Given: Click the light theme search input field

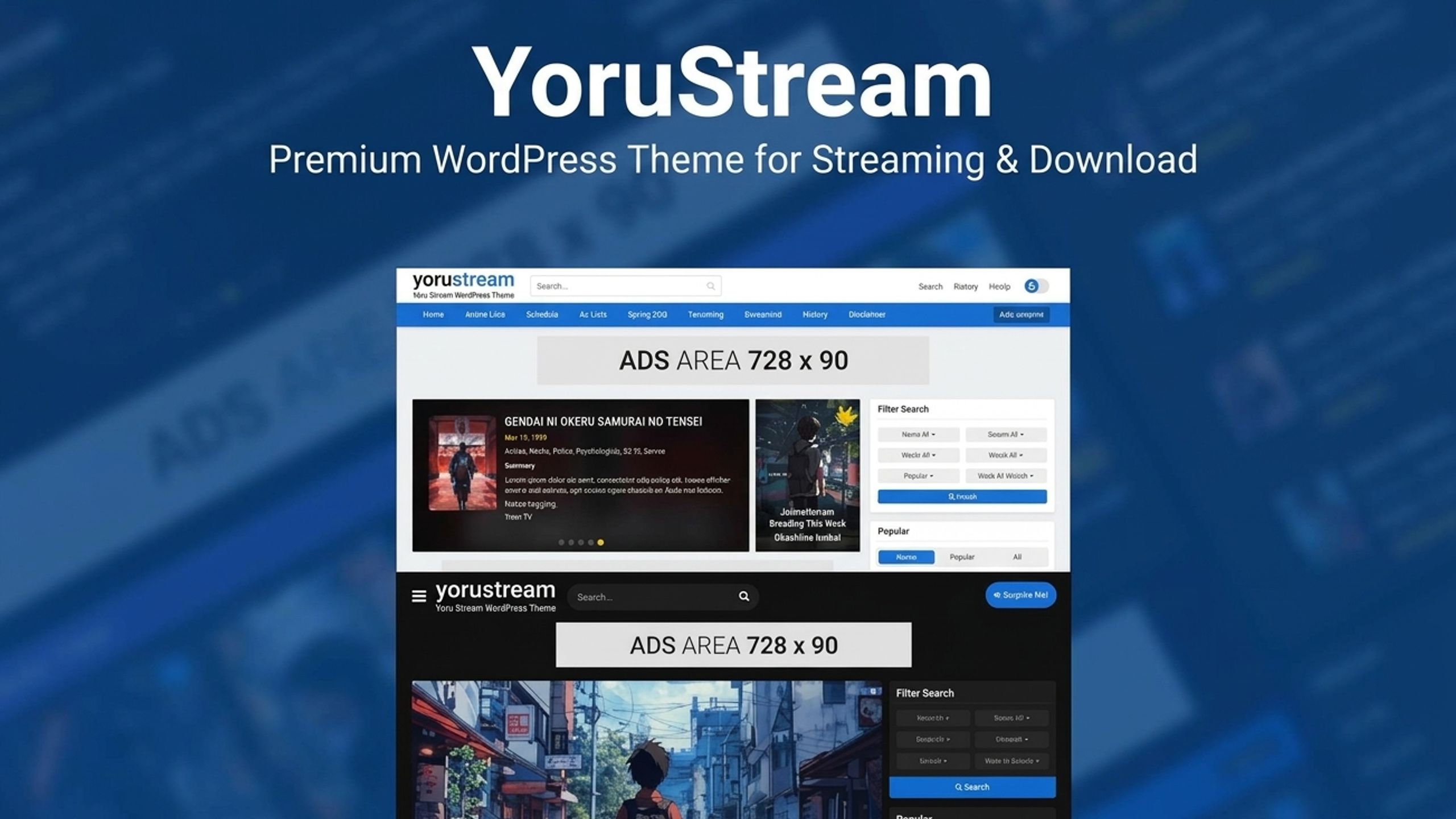Looking at the screenshot, I should pyautogui.click(x=626, y=286).
